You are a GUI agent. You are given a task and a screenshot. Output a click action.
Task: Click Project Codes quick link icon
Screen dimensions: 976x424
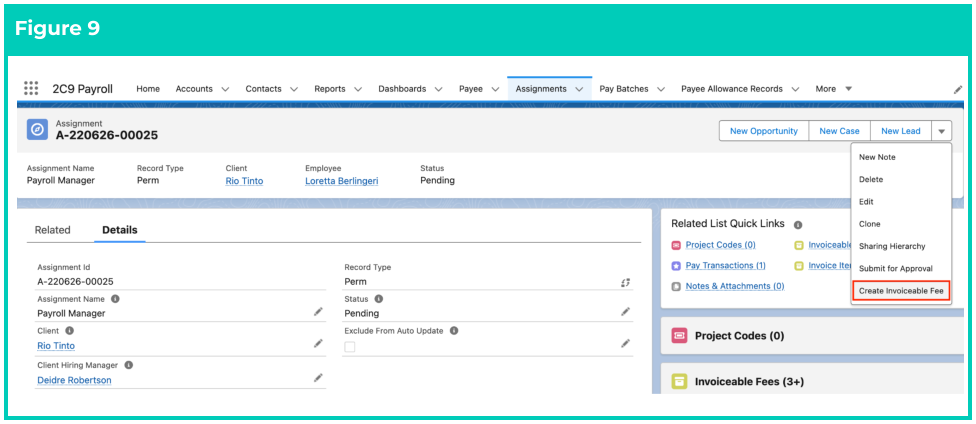point(677,245)
